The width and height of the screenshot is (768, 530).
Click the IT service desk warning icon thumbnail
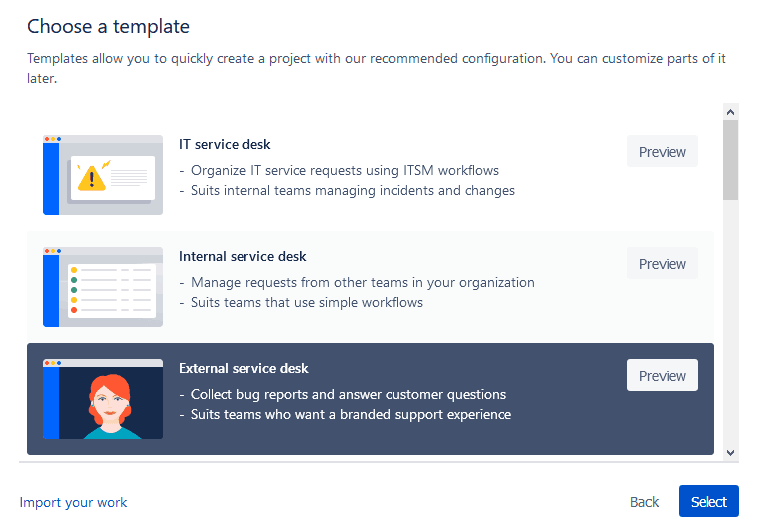pos(103,175)
